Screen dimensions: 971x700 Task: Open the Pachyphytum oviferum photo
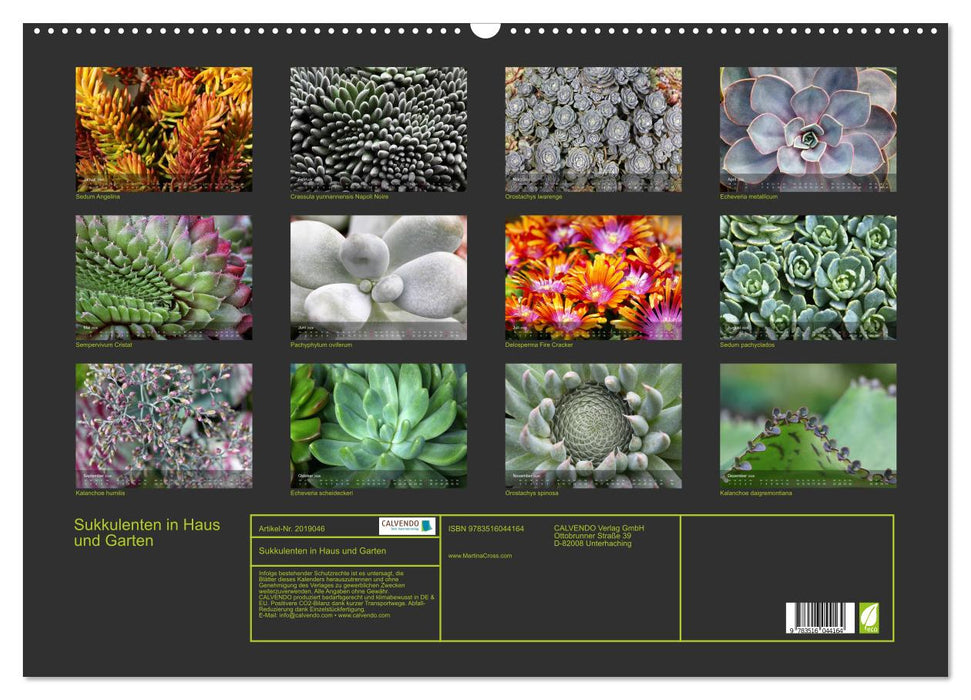[x=378, y=277]
